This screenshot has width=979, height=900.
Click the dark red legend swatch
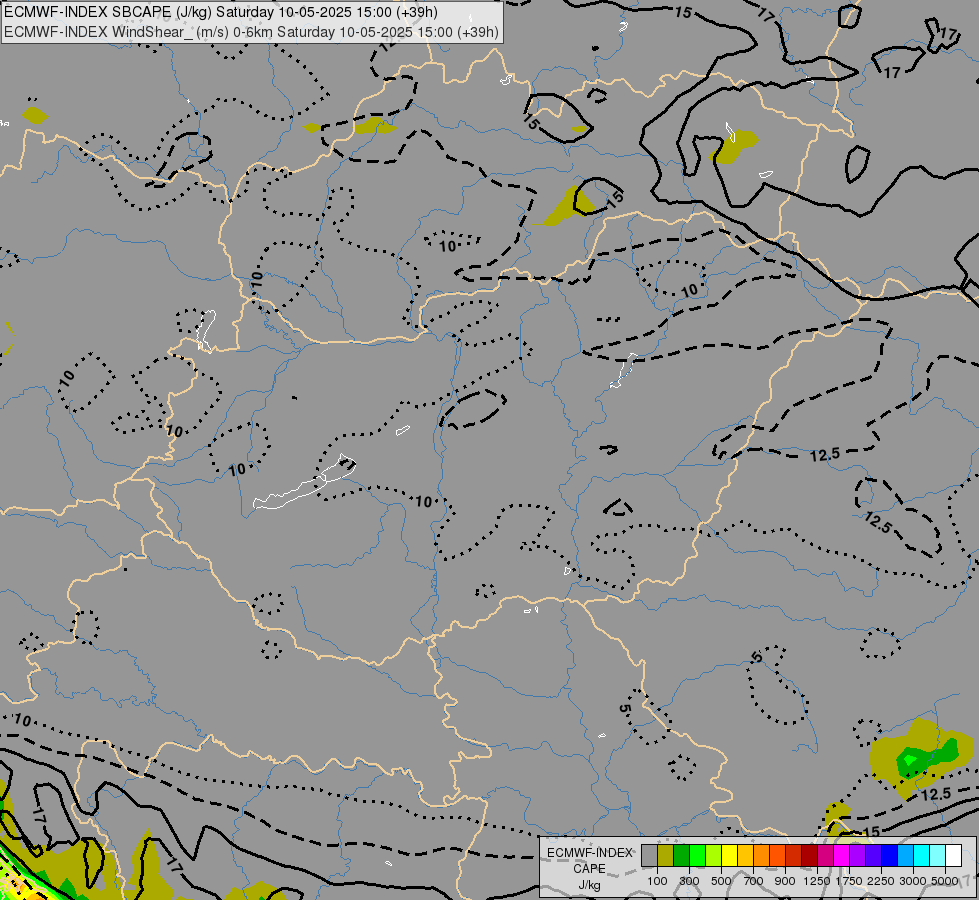tap(809, 855)
